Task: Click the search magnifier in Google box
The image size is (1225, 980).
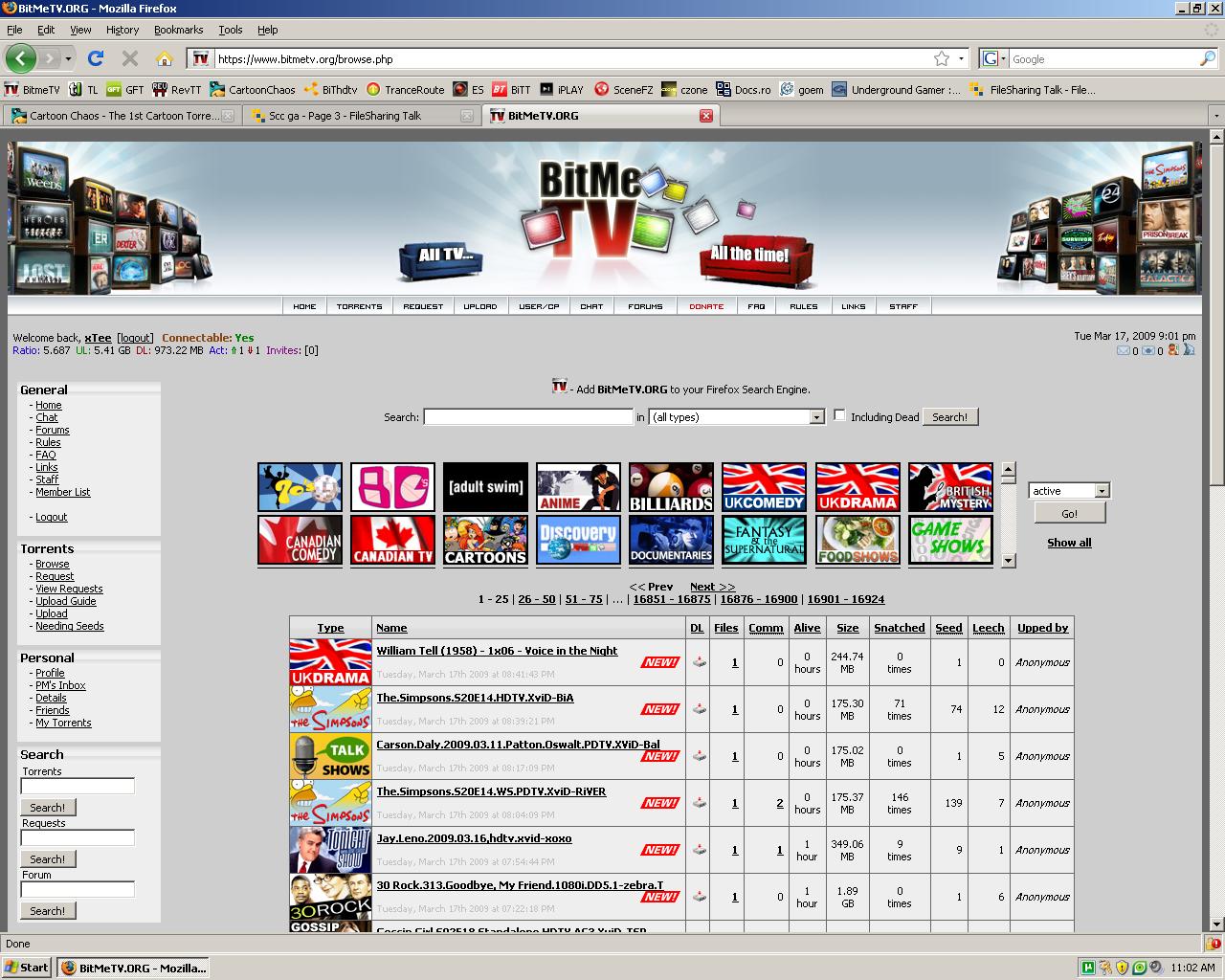Action: coord(1207,58)
